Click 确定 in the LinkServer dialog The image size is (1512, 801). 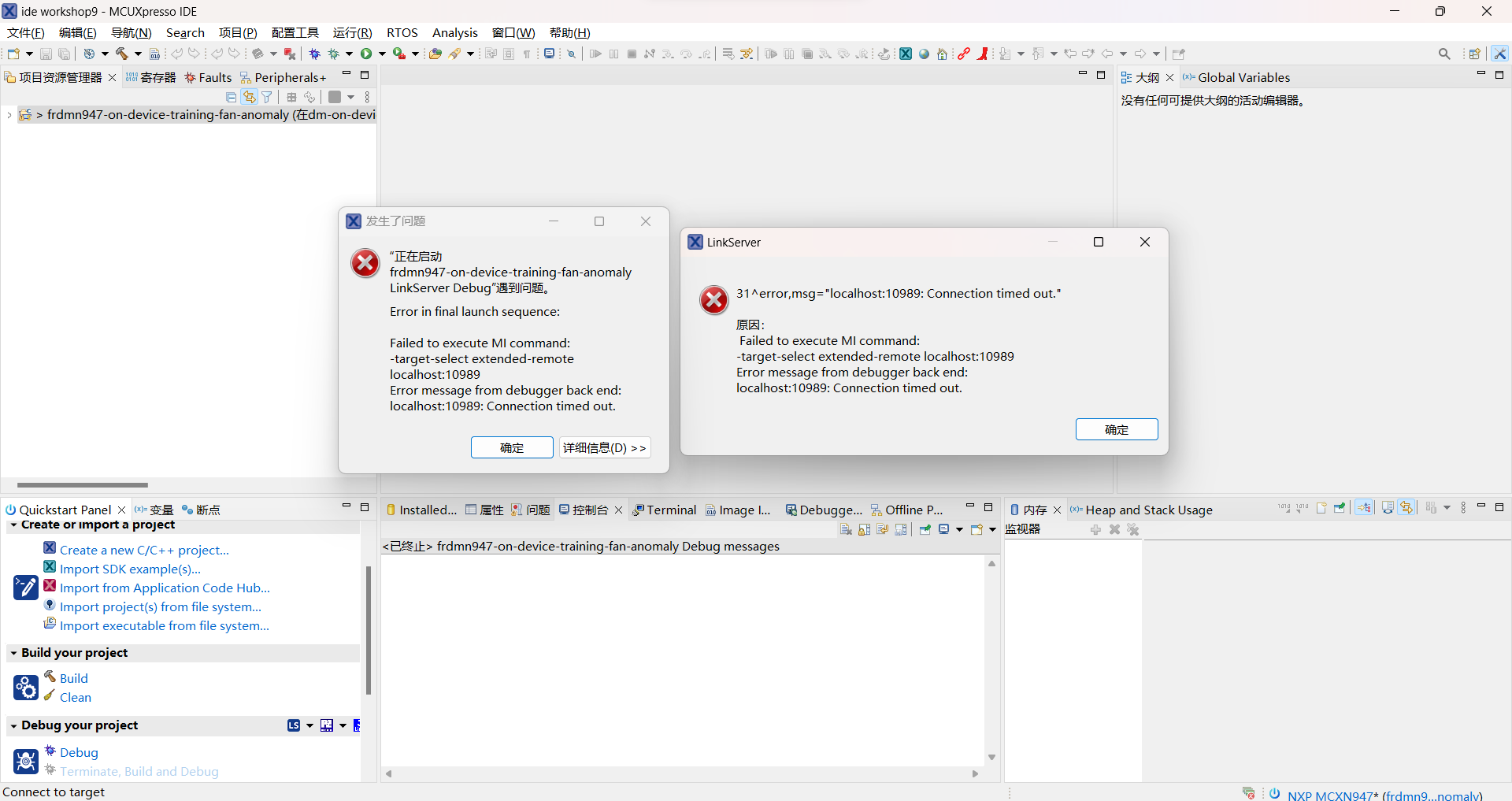[x=1117, y=429]
